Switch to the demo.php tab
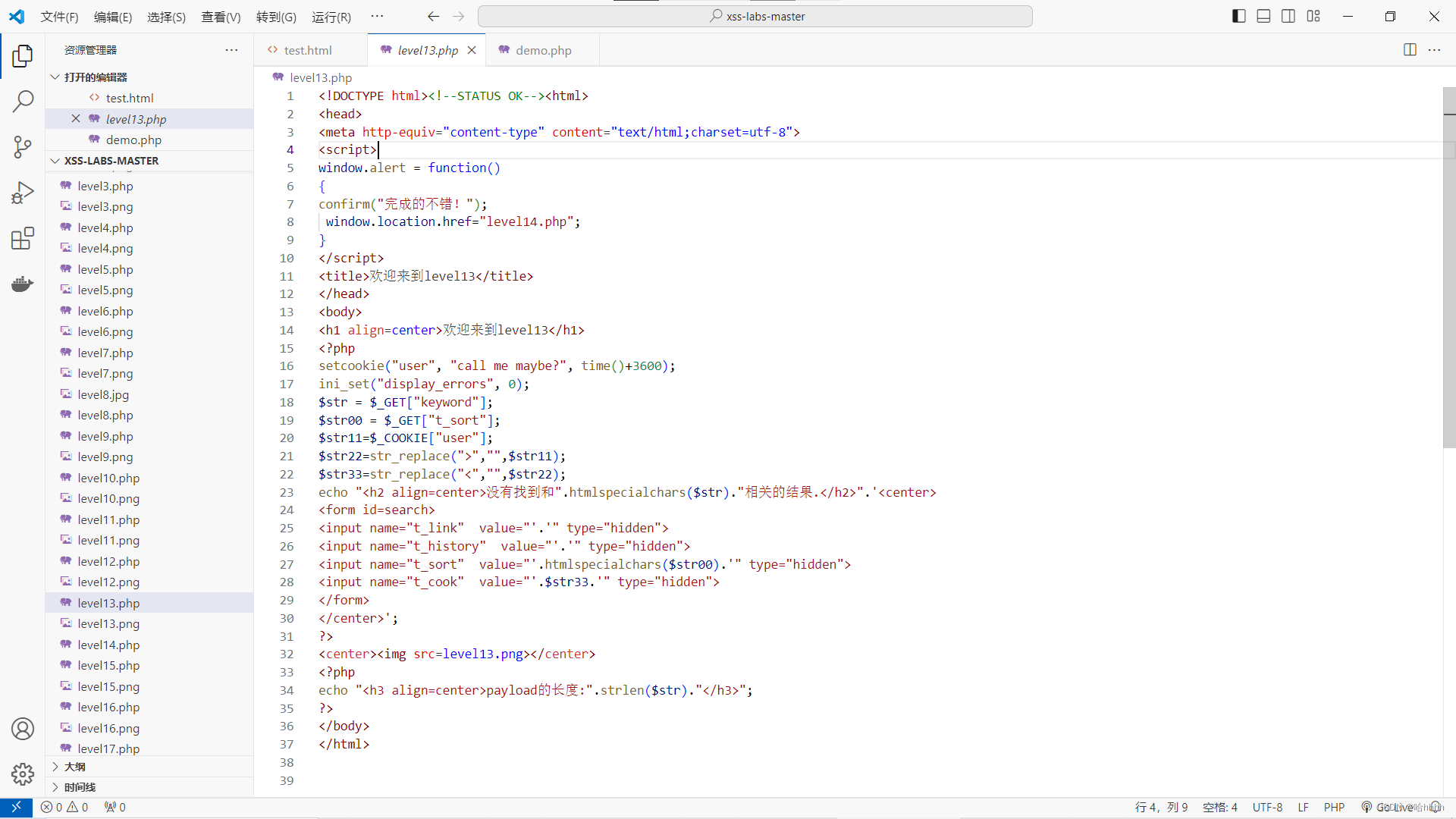 (x=543, y=50)
